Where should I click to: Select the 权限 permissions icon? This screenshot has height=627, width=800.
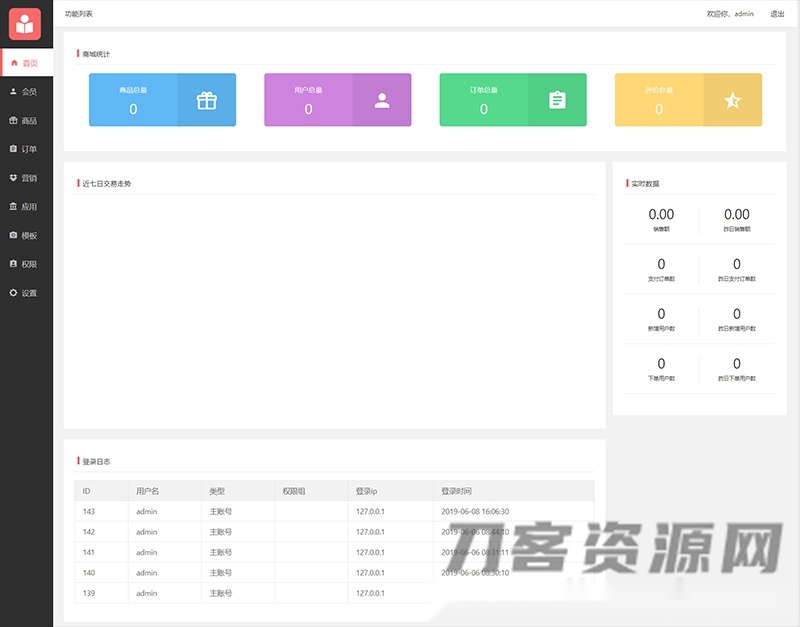14,264
